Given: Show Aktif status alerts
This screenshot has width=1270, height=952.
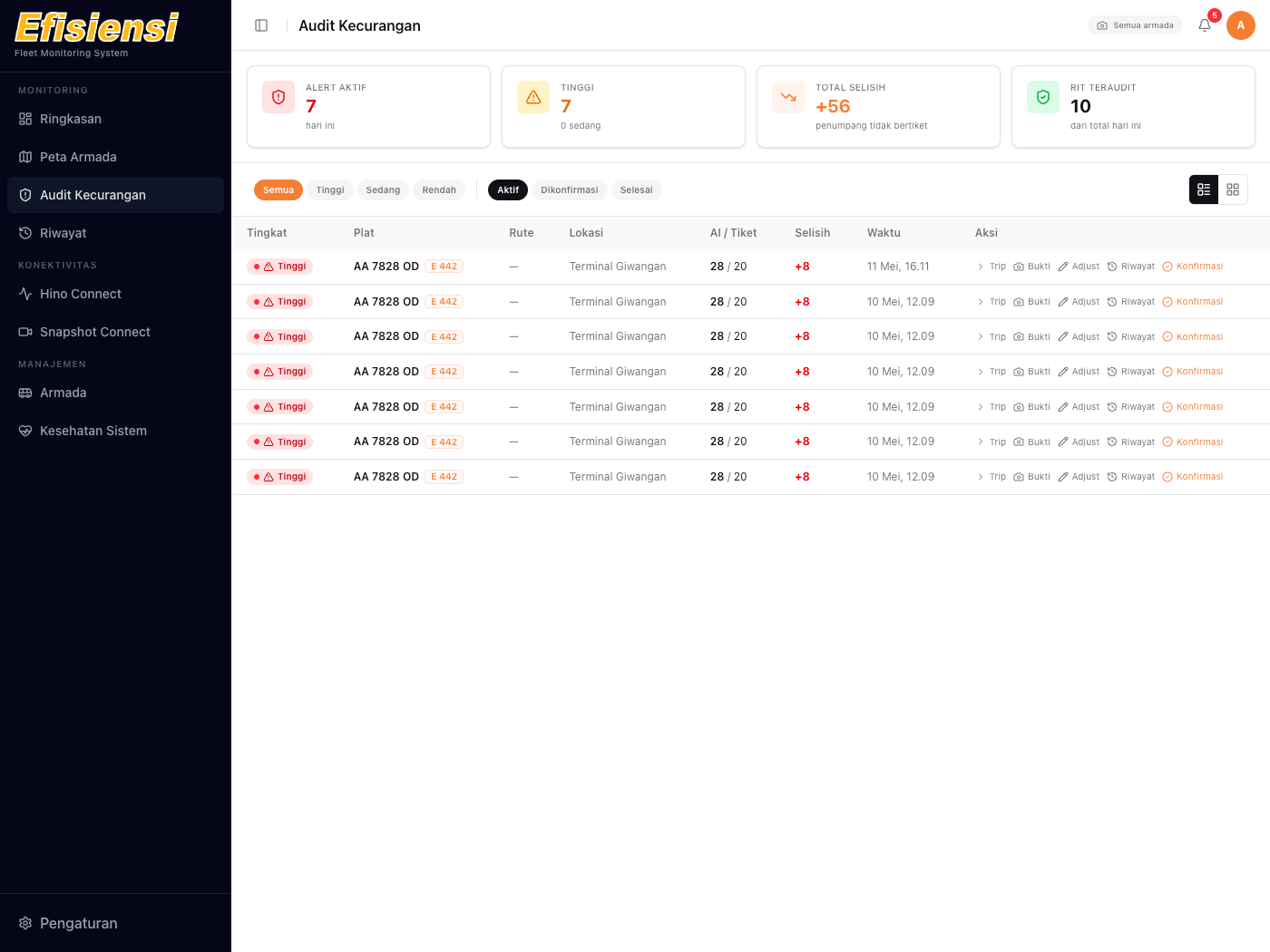Looking at the screenshot, I should point(508,190).
